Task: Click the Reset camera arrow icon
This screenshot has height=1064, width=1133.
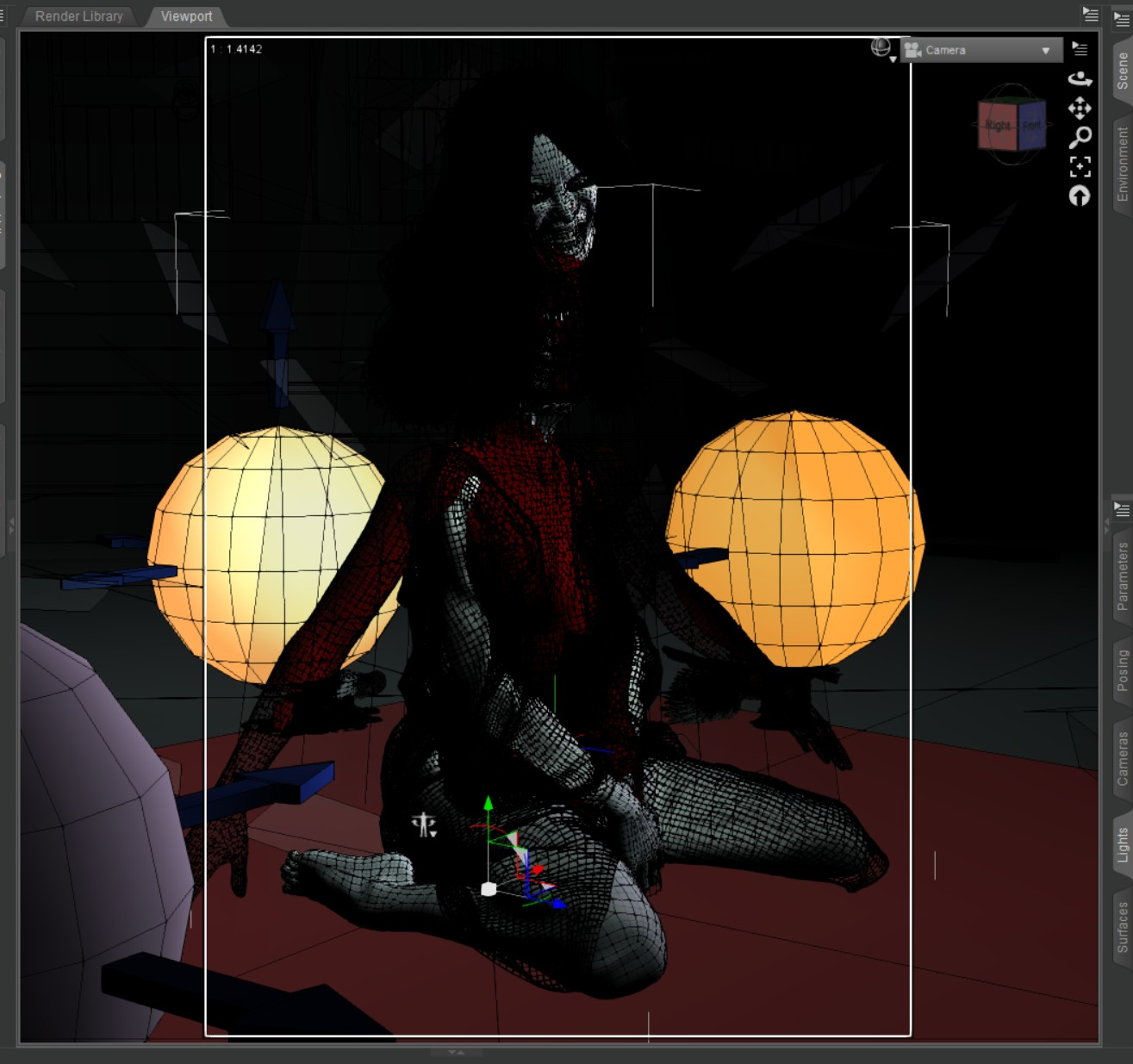Action: pyautogui.click(x=1080, y=196)
